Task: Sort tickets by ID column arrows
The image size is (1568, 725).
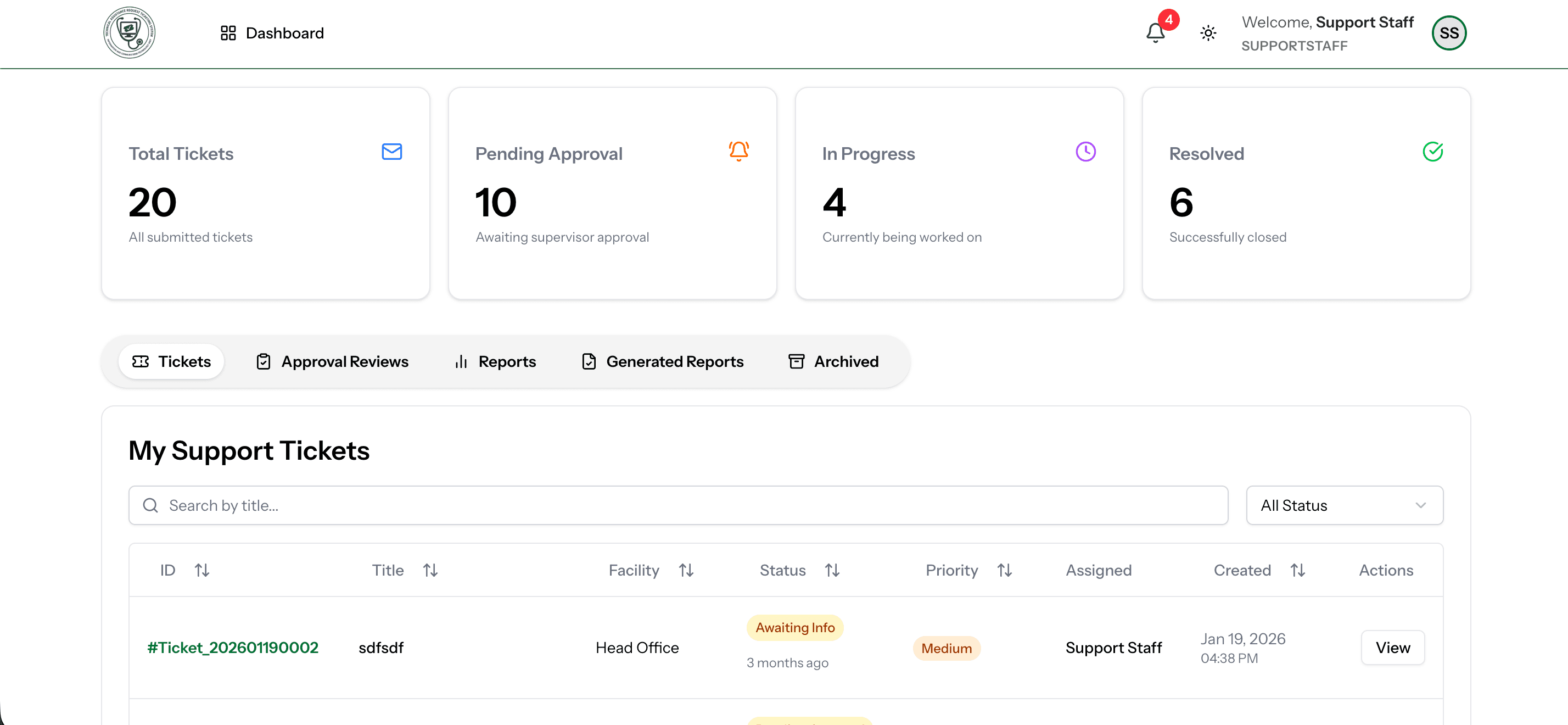Action: [x=202, y=570]
